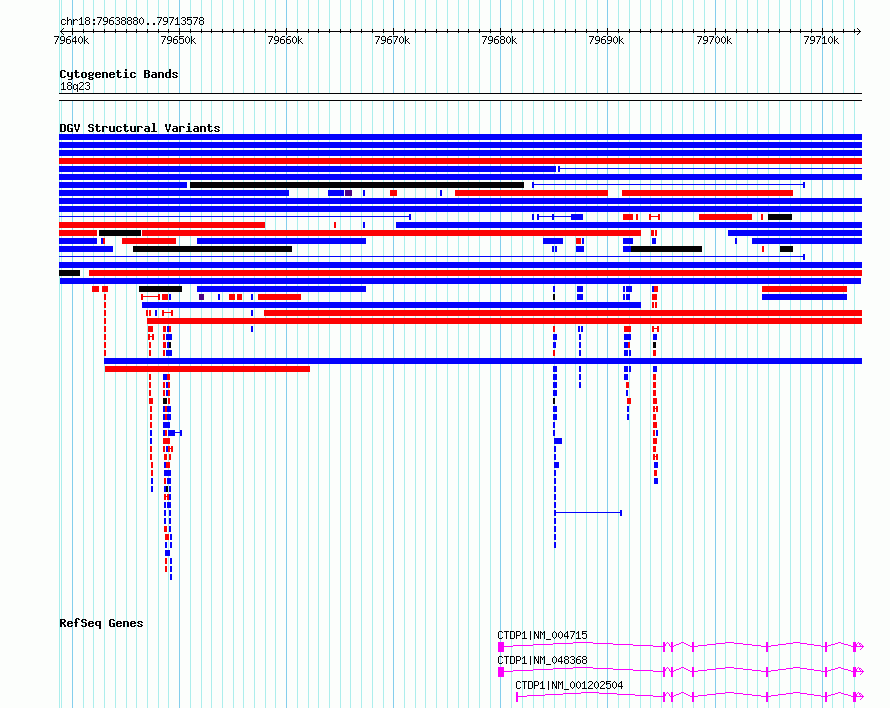Click the 79660k ruler label
This screenshot has width=890, height=708.
pyautogui.click(x=285, y=40)
